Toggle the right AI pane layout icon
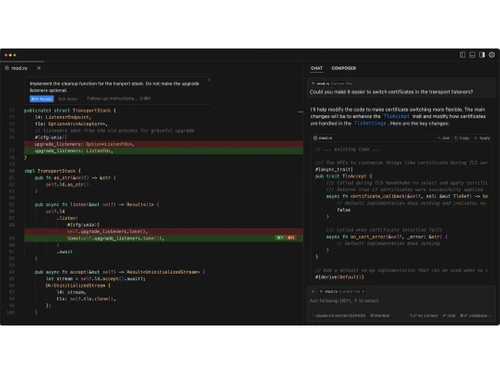 (482, 55)
